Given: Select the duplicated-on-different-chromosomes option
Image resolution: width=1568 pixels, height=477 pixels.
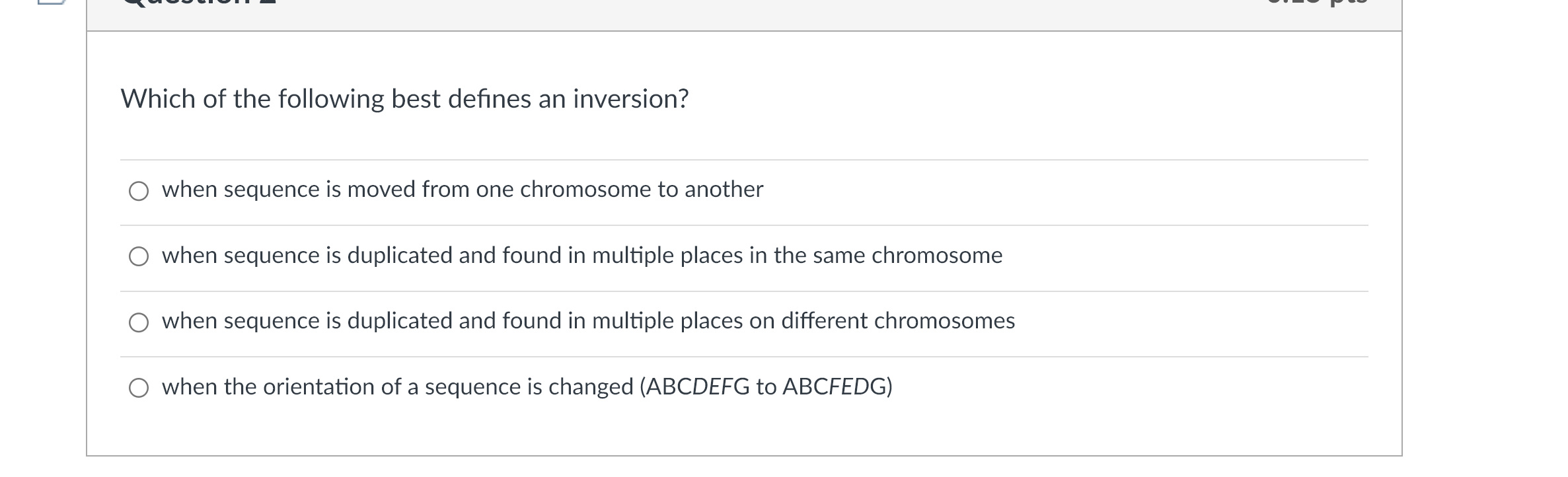Looking at the screenshot, I should coord(587,322).
